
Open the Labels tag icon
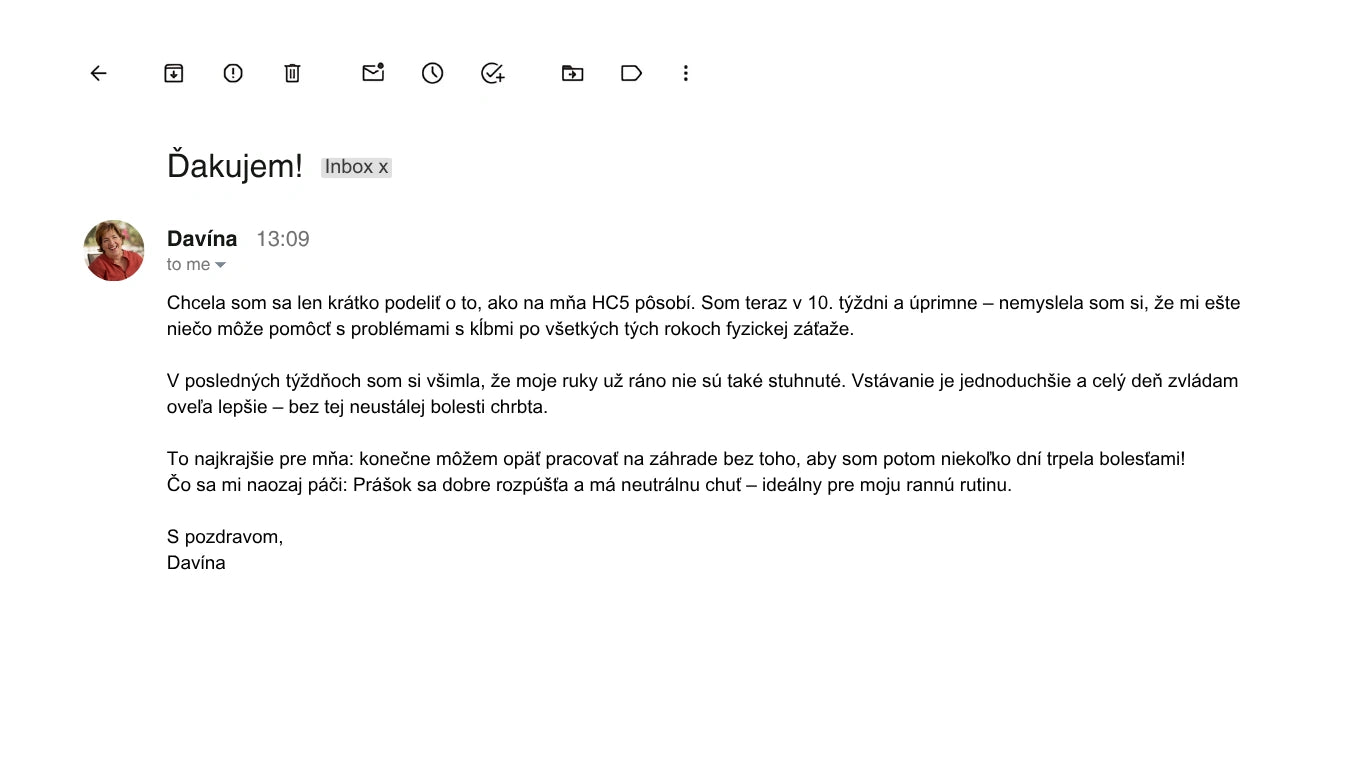[631, 73]
